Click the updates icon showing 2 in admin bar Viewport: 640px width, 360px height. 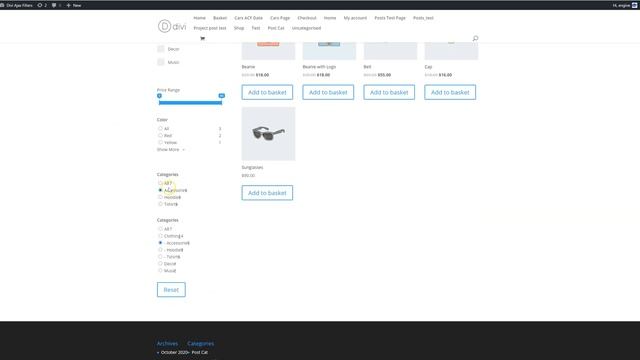[x=42, y=5]
